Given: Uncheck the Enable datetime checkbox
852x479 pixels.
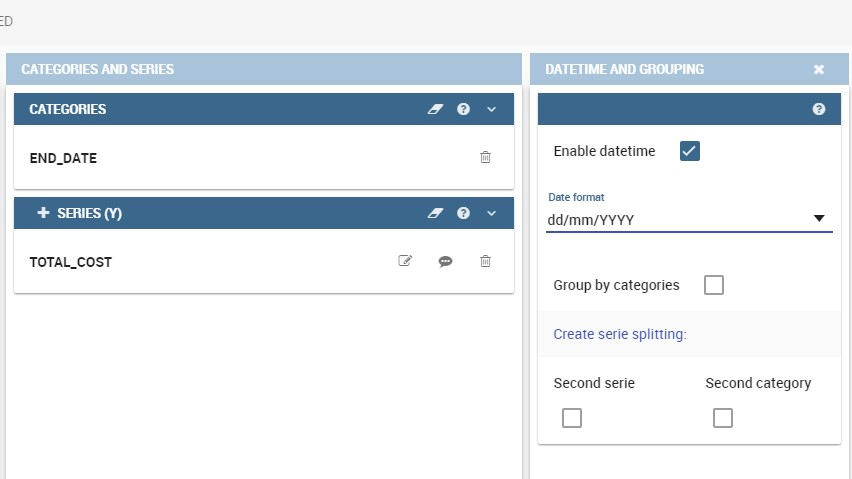Looking at the screenshot, I should tap(690, 151).
